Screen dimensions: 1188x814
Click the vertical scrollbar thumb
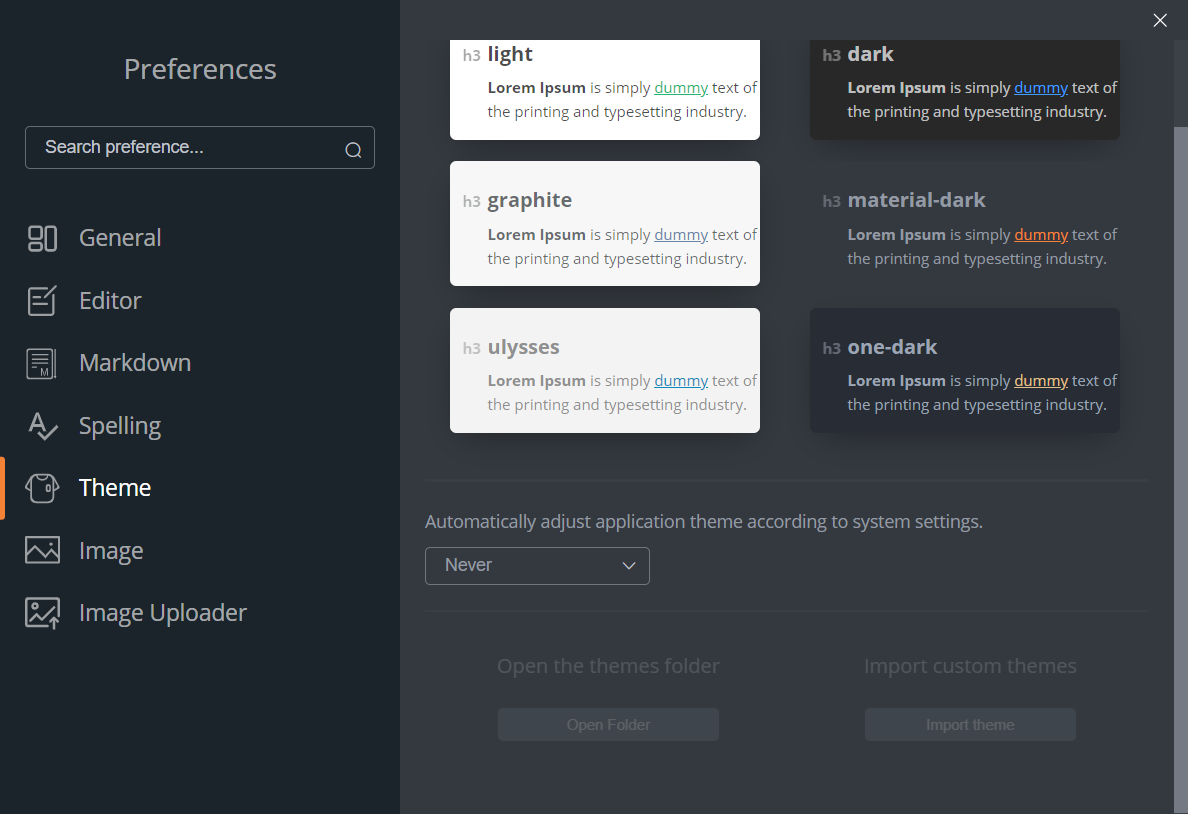1180,470
